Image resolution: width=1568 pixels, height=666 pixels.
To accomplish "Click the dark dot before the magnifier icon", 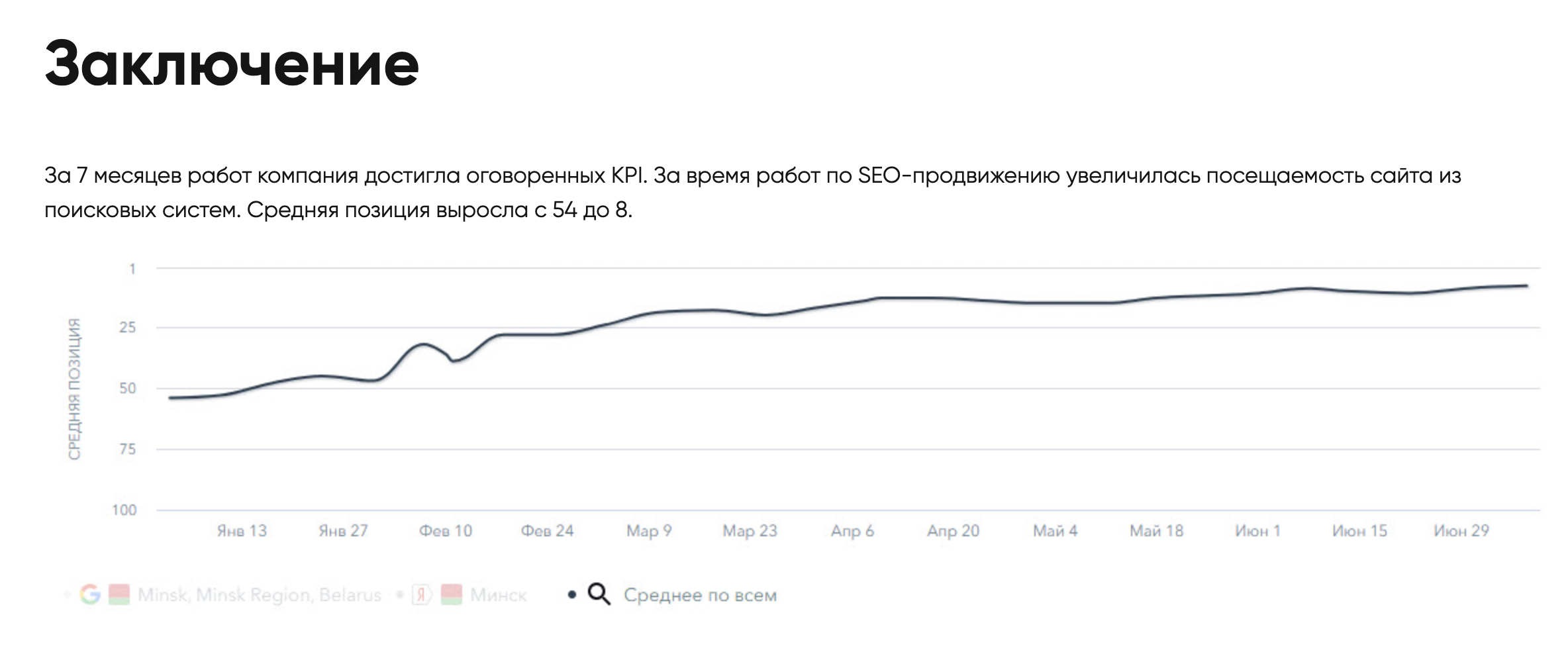I will click(x=572, y=595).
